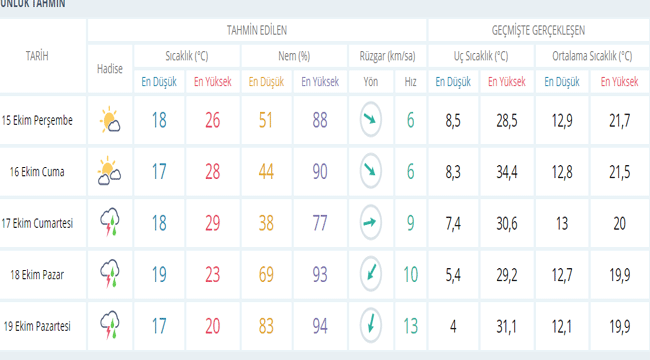Click En Düşük under Nem

click(x=266, y=82)
